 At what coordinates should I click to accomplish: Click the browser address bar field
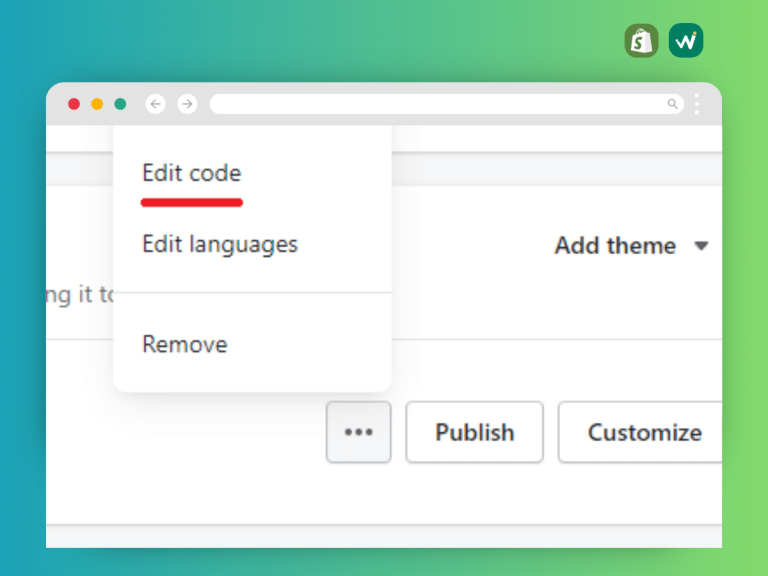point(447,104)
